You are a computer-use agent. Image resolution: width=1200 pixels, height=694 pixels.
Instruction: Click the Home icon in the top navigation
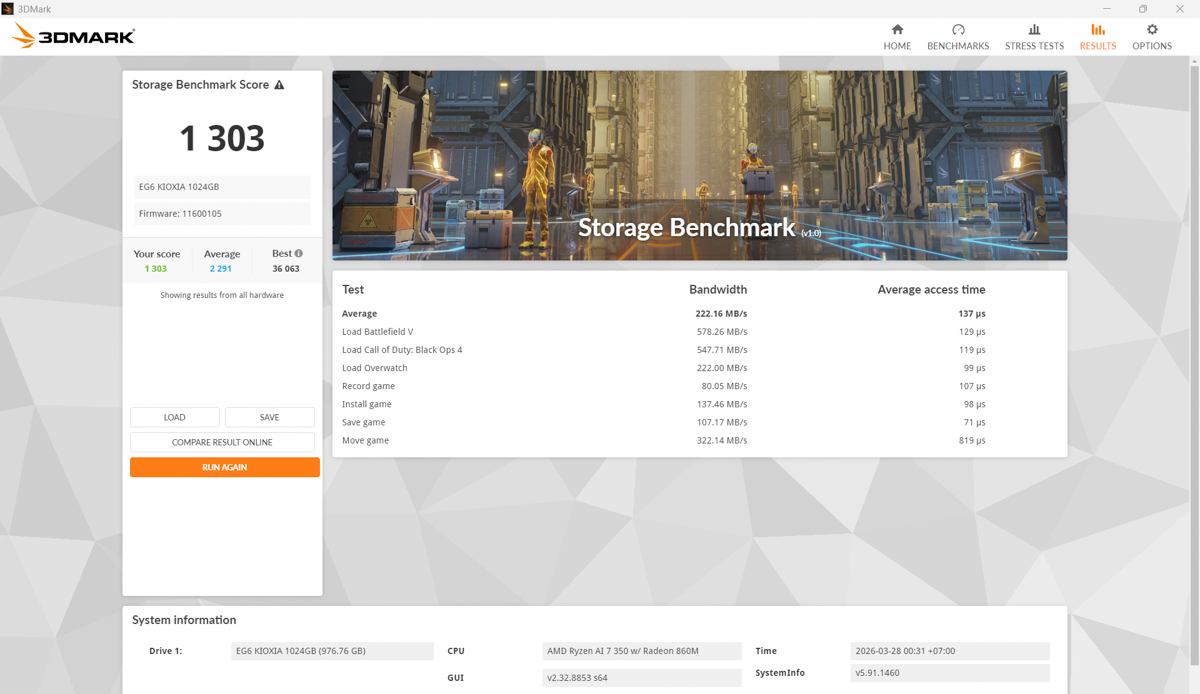pyautogui.click(x=897, y=31)
